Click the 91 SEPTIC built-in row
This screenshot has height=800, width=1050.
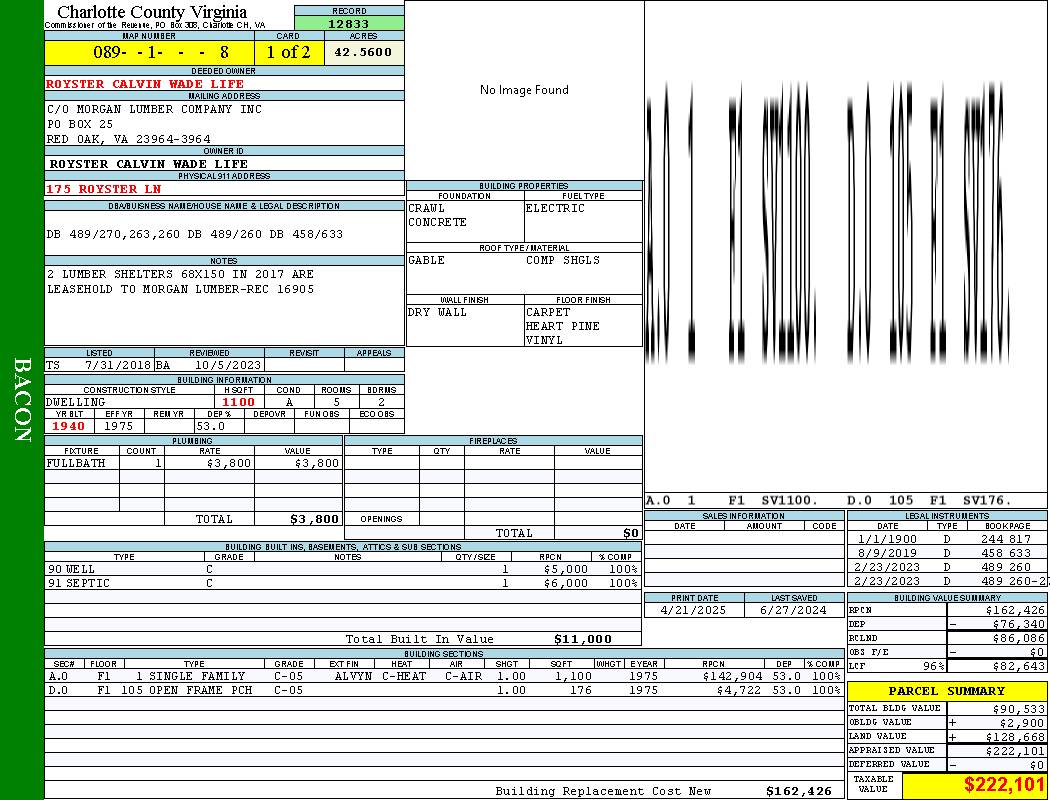[x=343, y=583]
